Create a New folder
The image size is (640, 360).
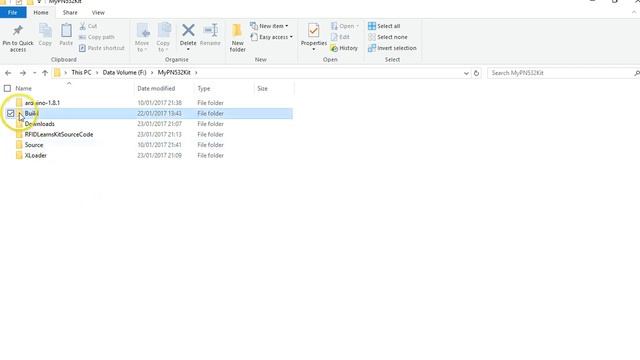pyautogui.click(x=238, y=38)
